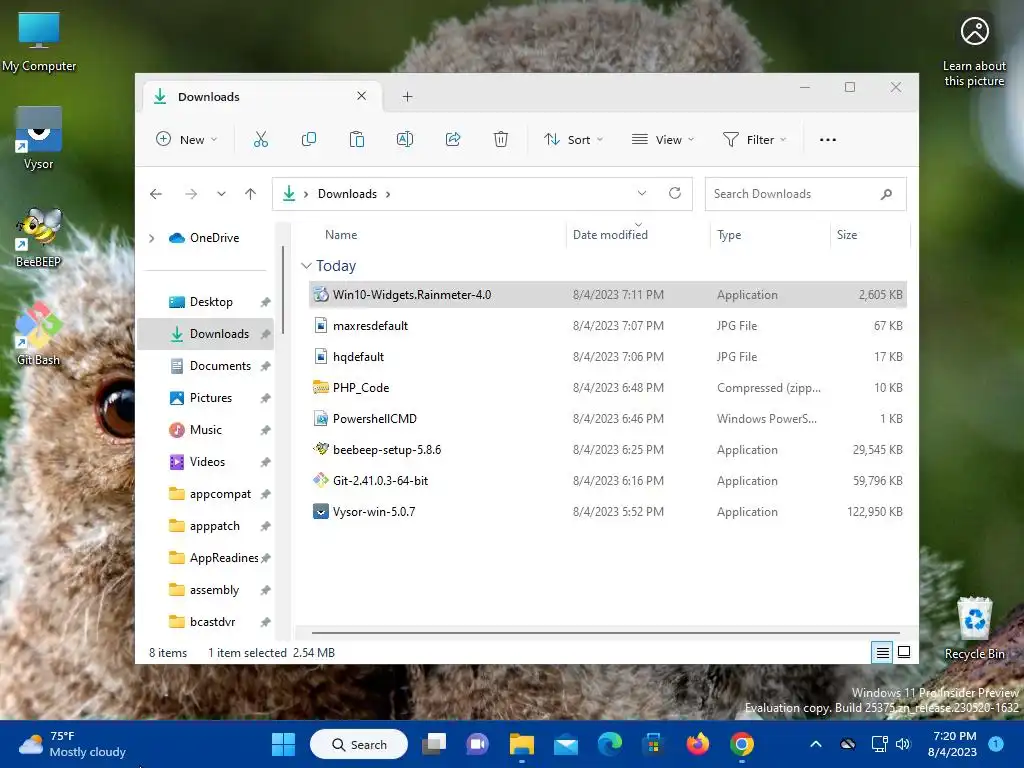Add a new tab
Image resolution: width=1024 pixels, height=768 pixels.
(408, 97)
